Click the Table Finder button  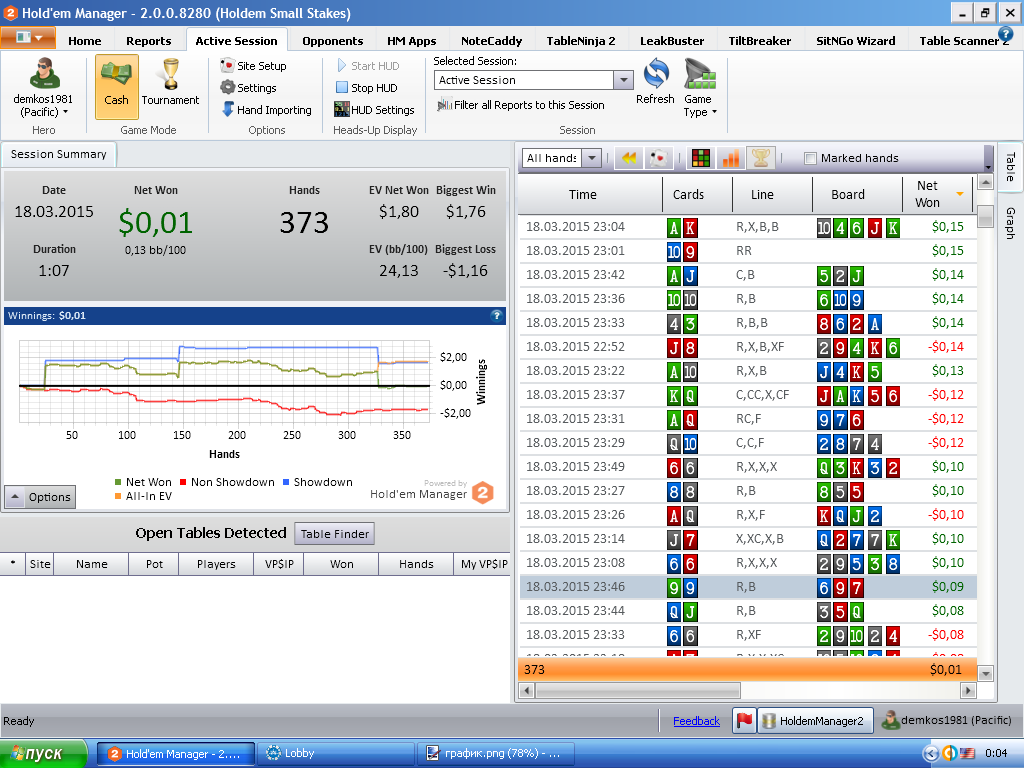coord(334,534)
